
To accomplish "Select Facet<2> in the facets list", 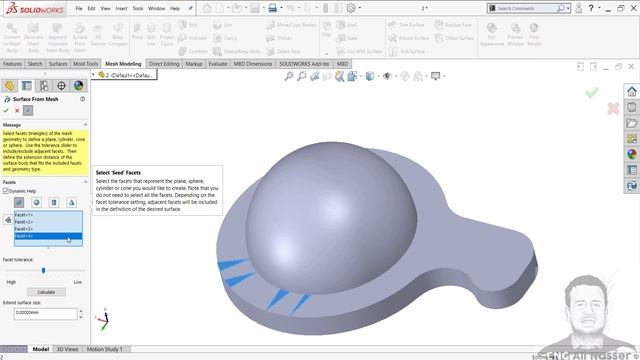I will click(x=48, y=222).
